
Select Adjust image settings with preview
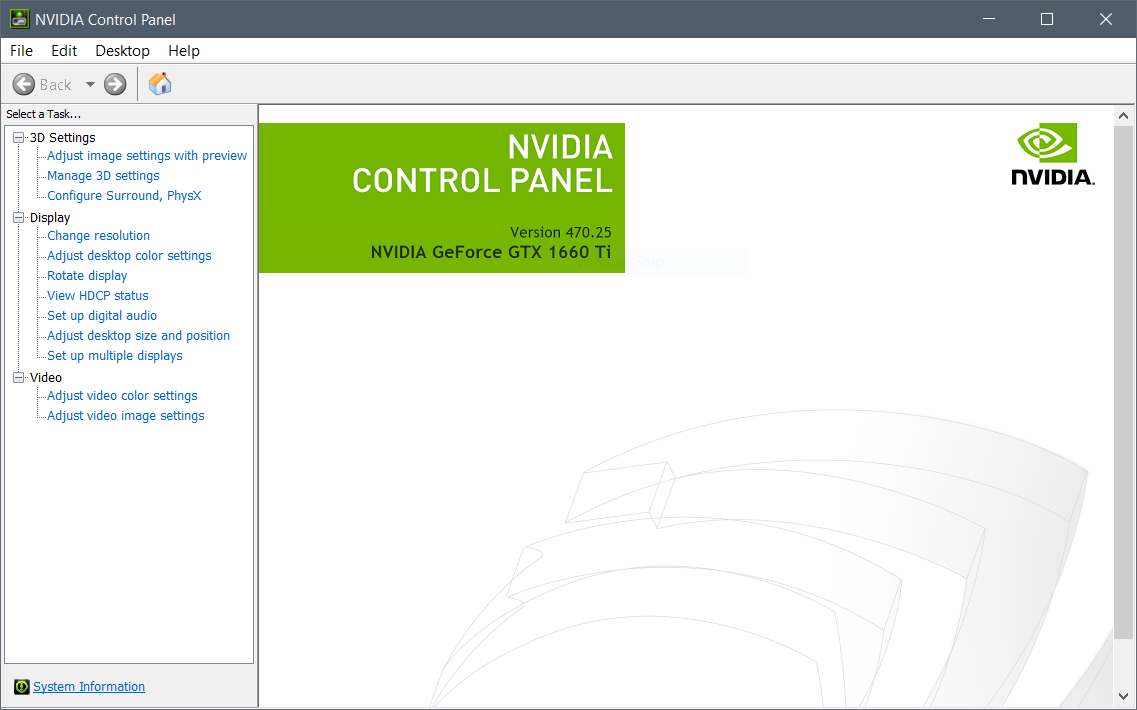(x=147, y=155)
